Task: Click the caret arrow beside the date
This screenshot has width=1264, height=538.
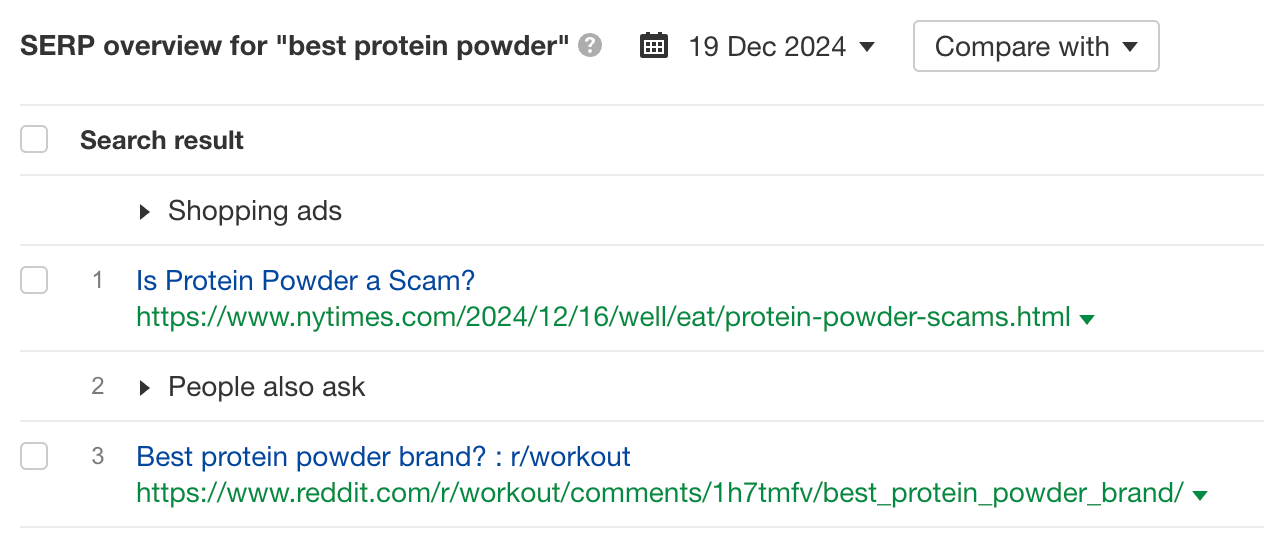Action: click(867, 47)
